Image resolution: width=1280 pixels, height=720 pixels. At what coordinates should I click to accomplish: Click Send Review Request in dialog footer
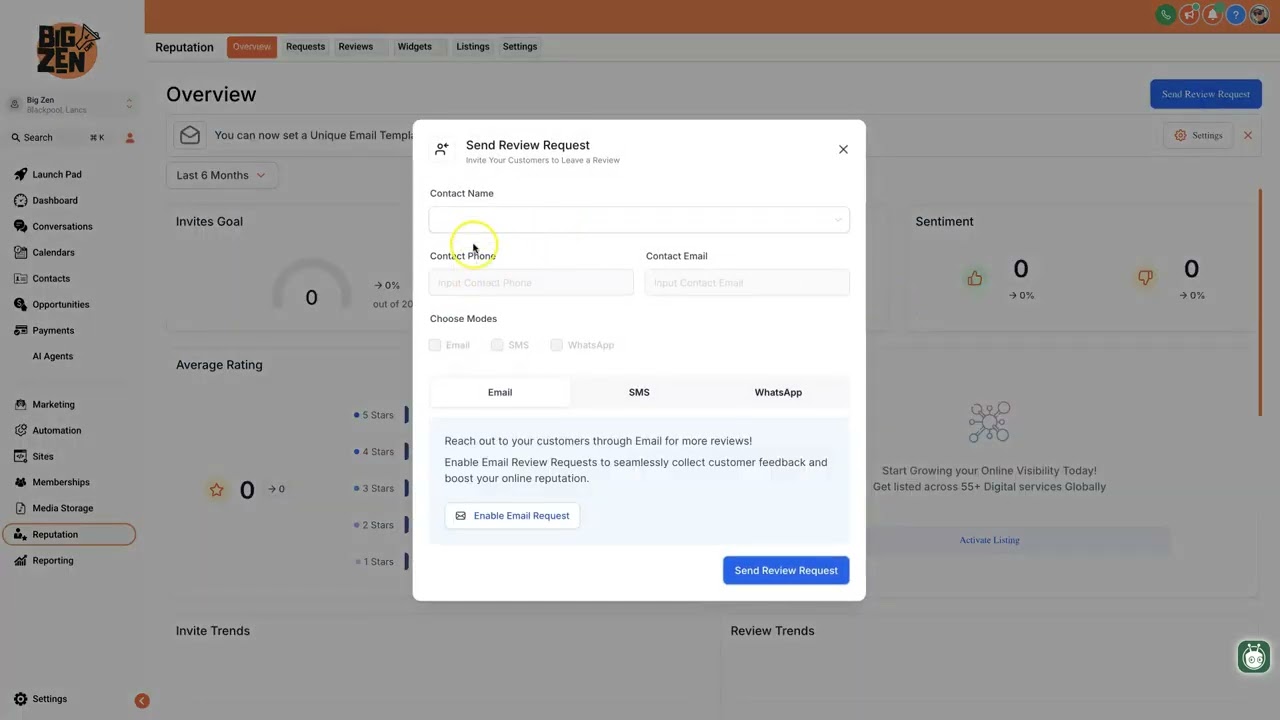coord(786,570)
